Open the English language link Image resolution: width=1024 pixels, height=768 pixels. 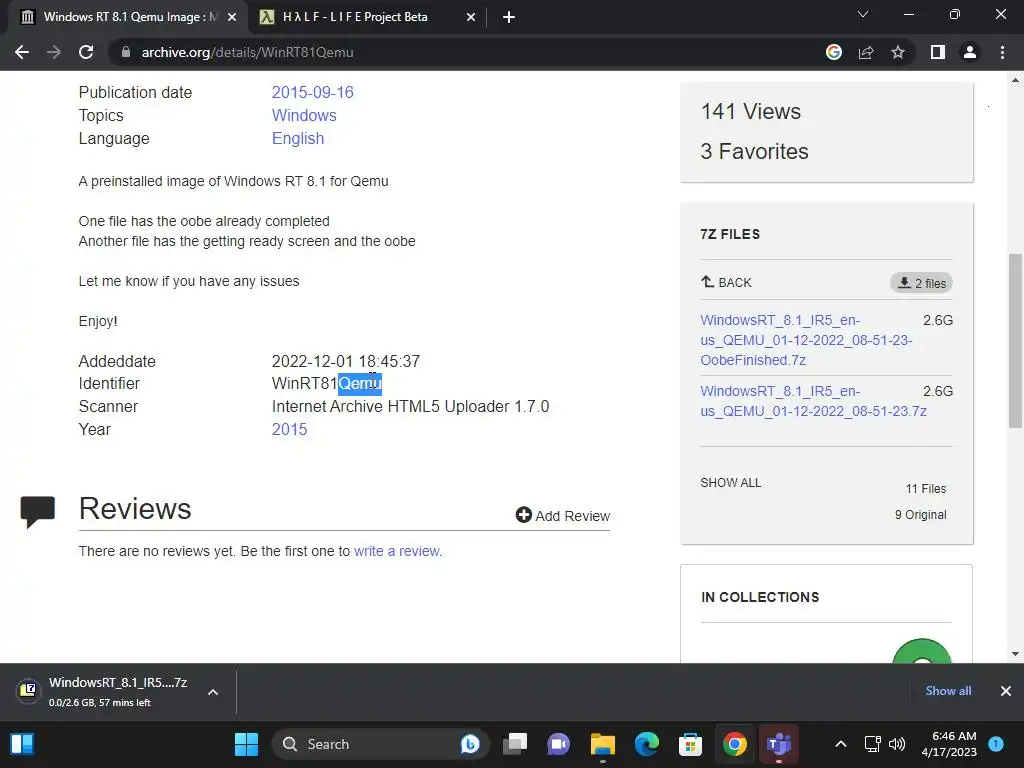(298, 138)
